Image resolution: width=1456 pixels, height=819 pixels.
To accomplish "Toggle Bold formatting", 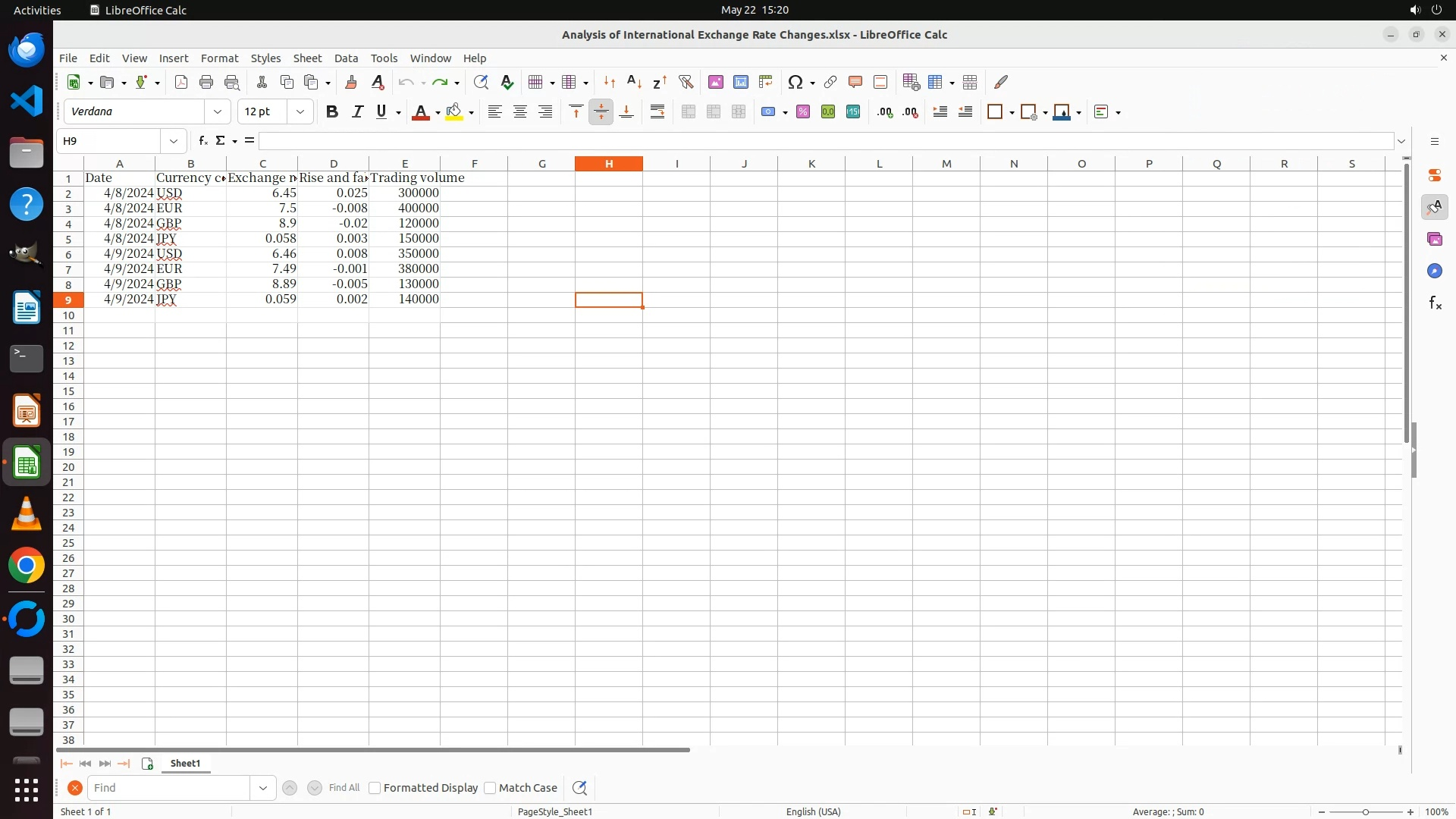I will pyautogui.click(x=331, y=112).
